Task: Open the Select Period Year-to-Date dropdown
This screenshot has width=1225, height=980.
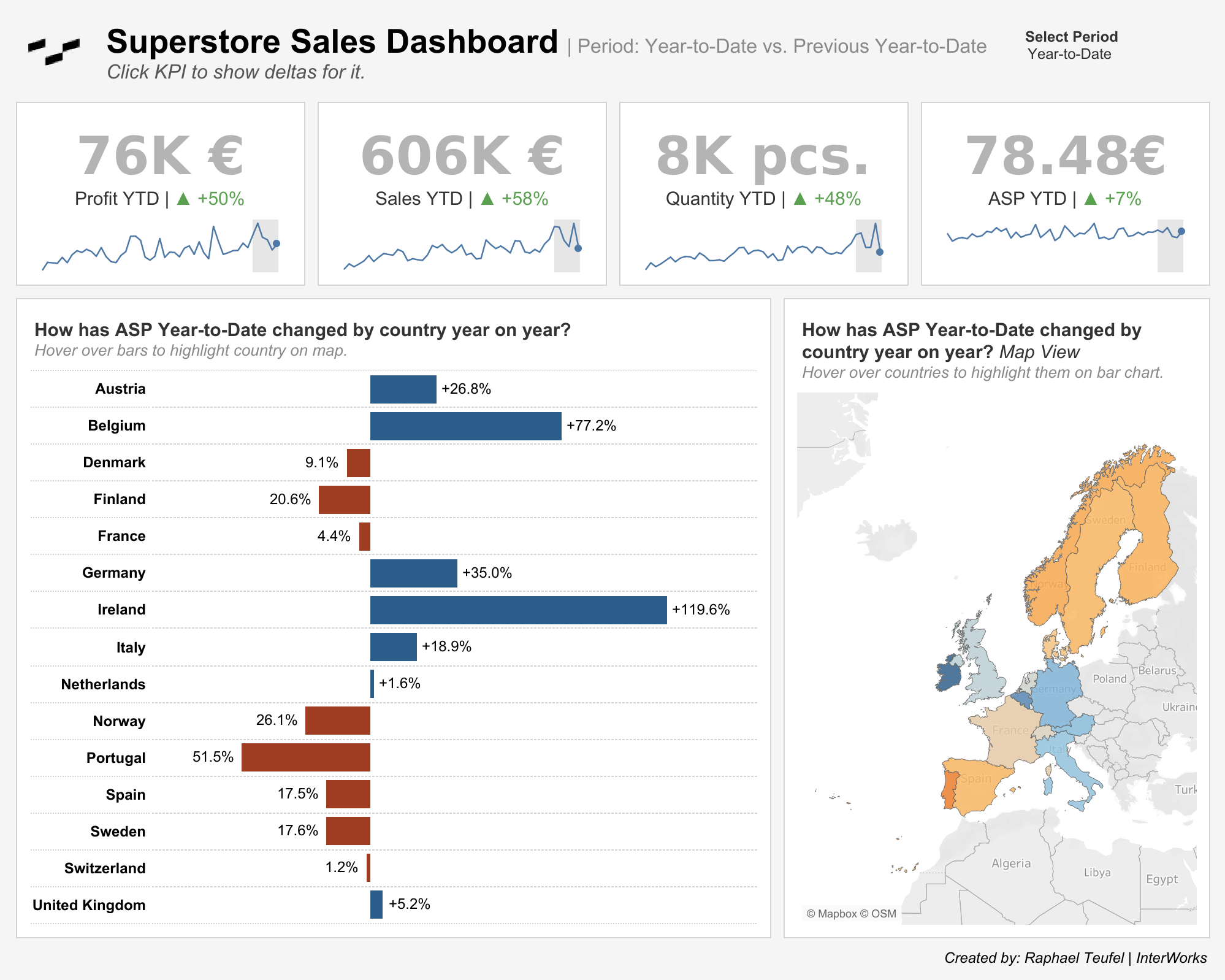Action: point(1069,54)
